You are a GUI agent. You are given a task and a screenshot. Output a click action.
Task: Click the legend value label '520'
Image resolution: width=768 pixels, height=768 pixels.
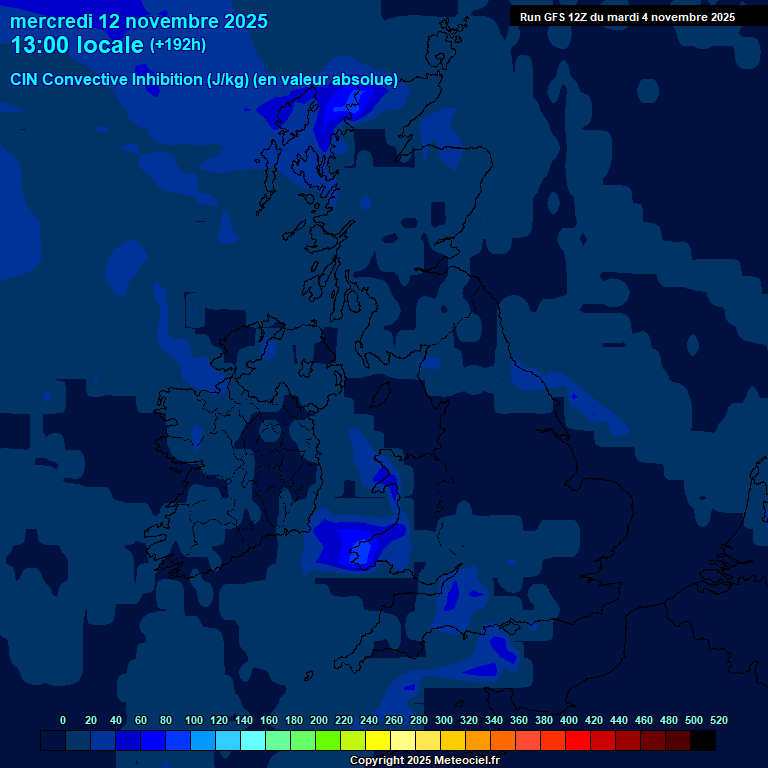point(718,720)
